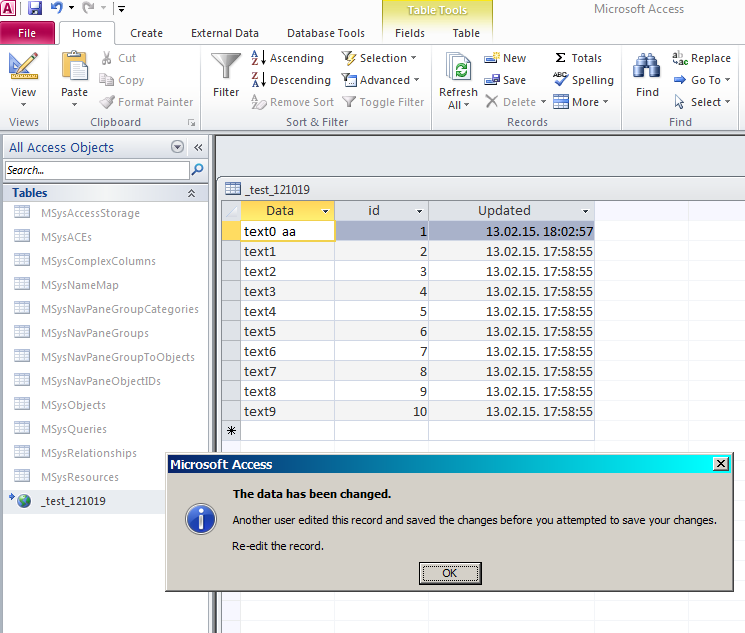Switch to the Database Tools tab

tap(326, 33)
